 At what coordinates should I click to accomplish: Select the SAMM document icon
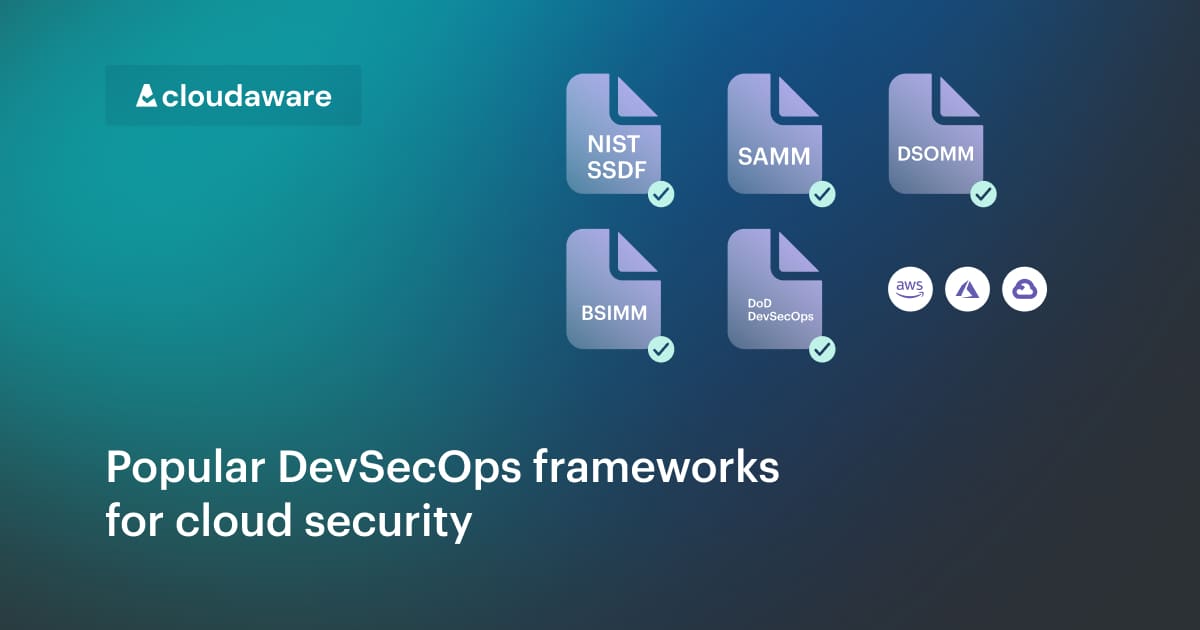(x=775, y=134)
